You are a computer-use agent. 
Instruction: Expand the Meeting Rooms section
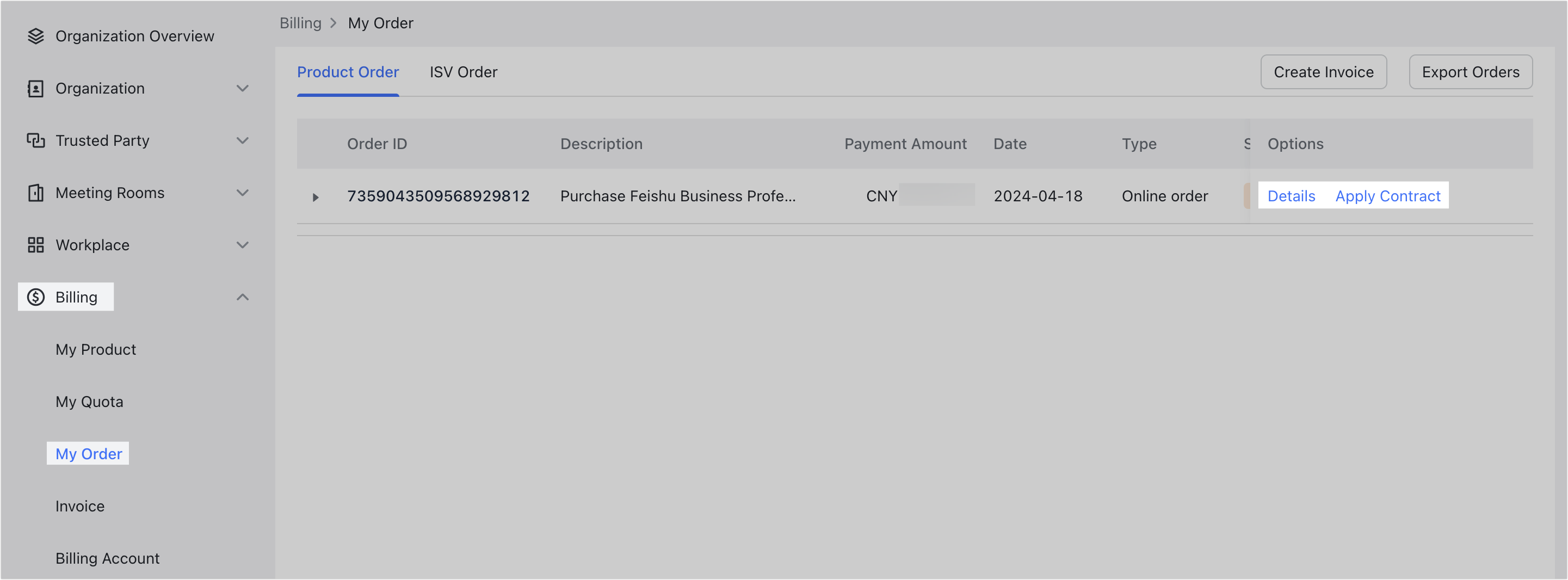[243, 193]
